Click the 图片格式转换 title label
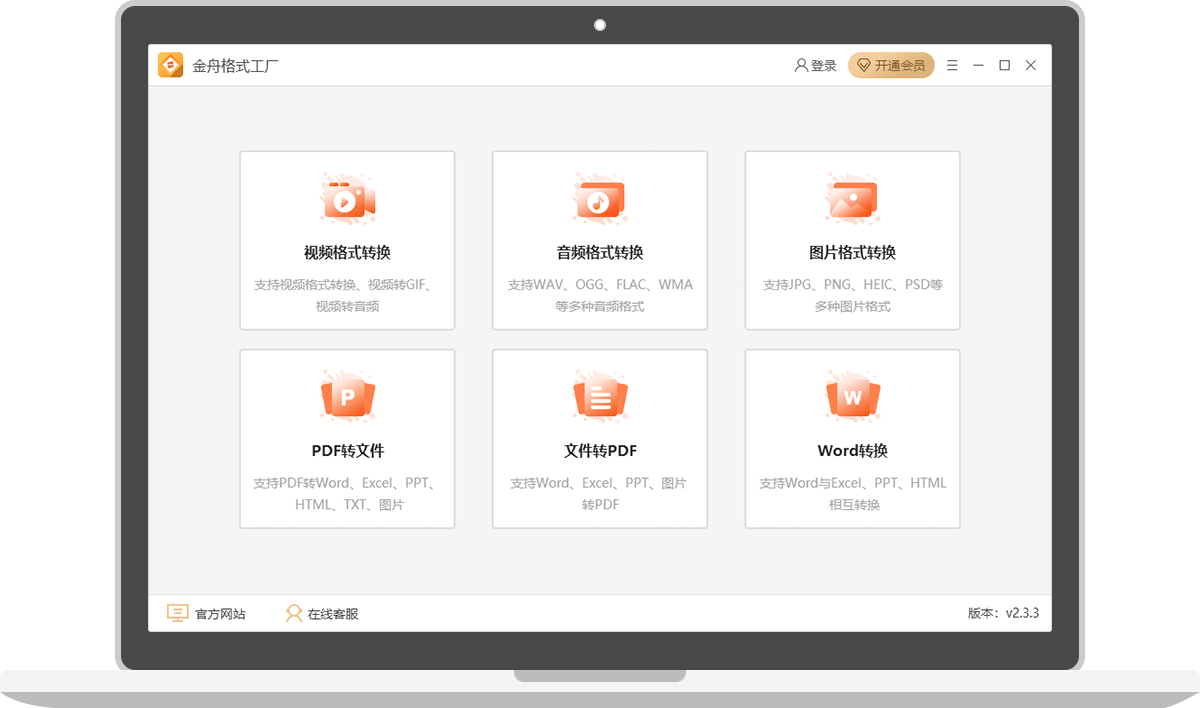The image size is (1200, 708). (x=852, y=252)
